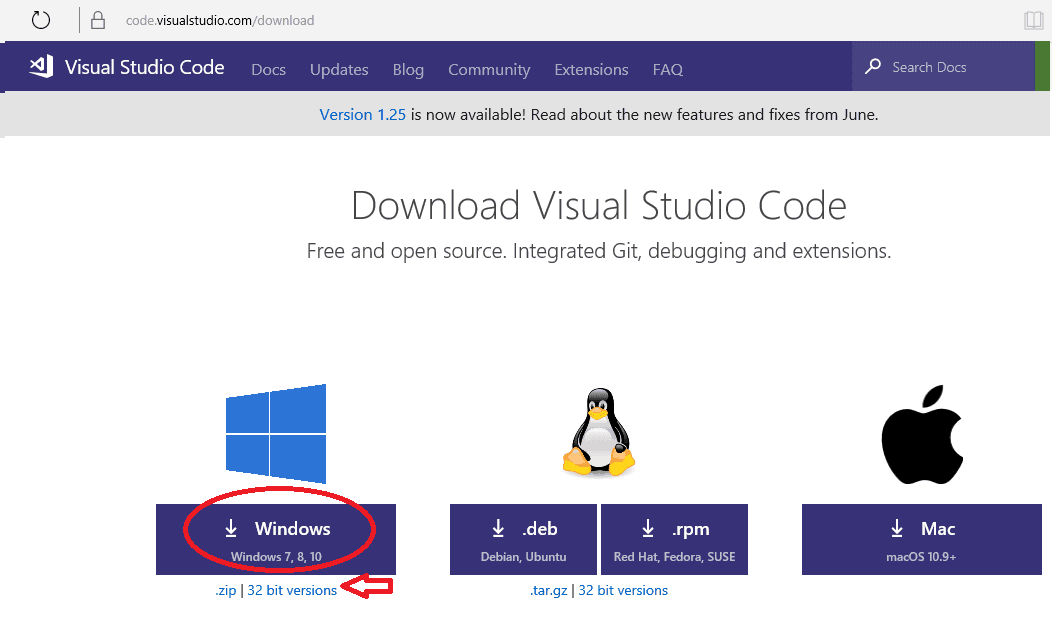The height and width of the screenshot is (620, 1052).
Task: Click the blue Windows logo image
Action: point(276,433)
